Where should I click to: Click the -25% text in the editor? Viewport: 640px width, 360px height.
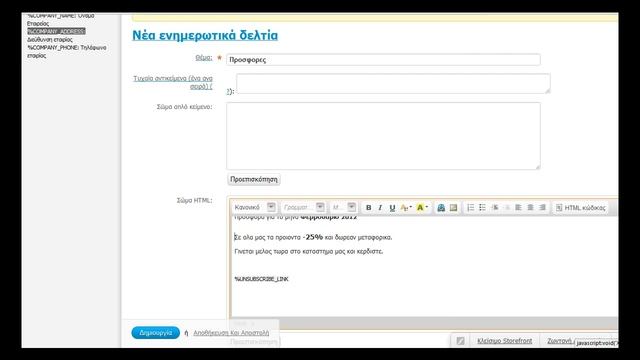313,237
